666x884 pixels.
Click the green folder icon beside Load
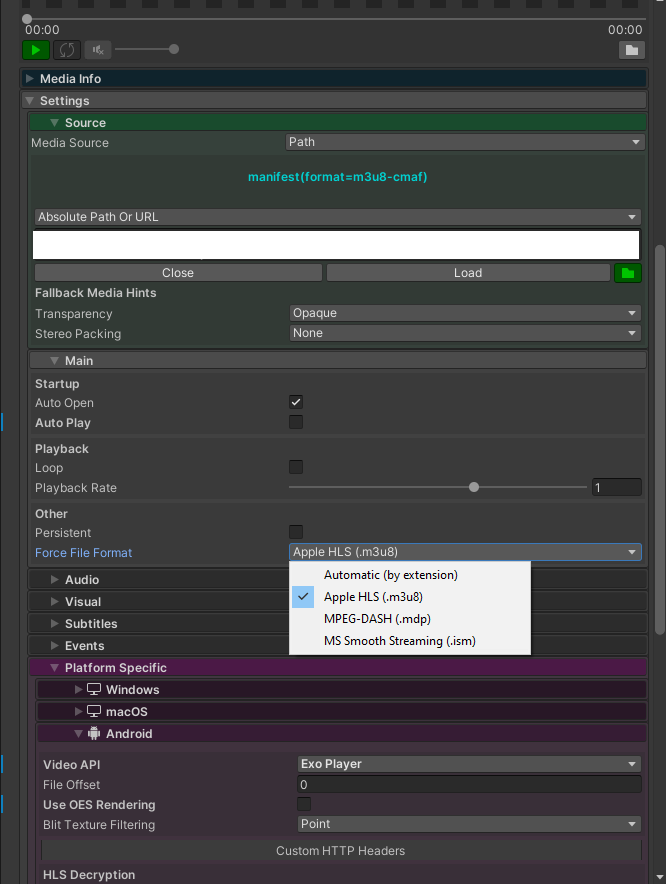click(628, 272)
